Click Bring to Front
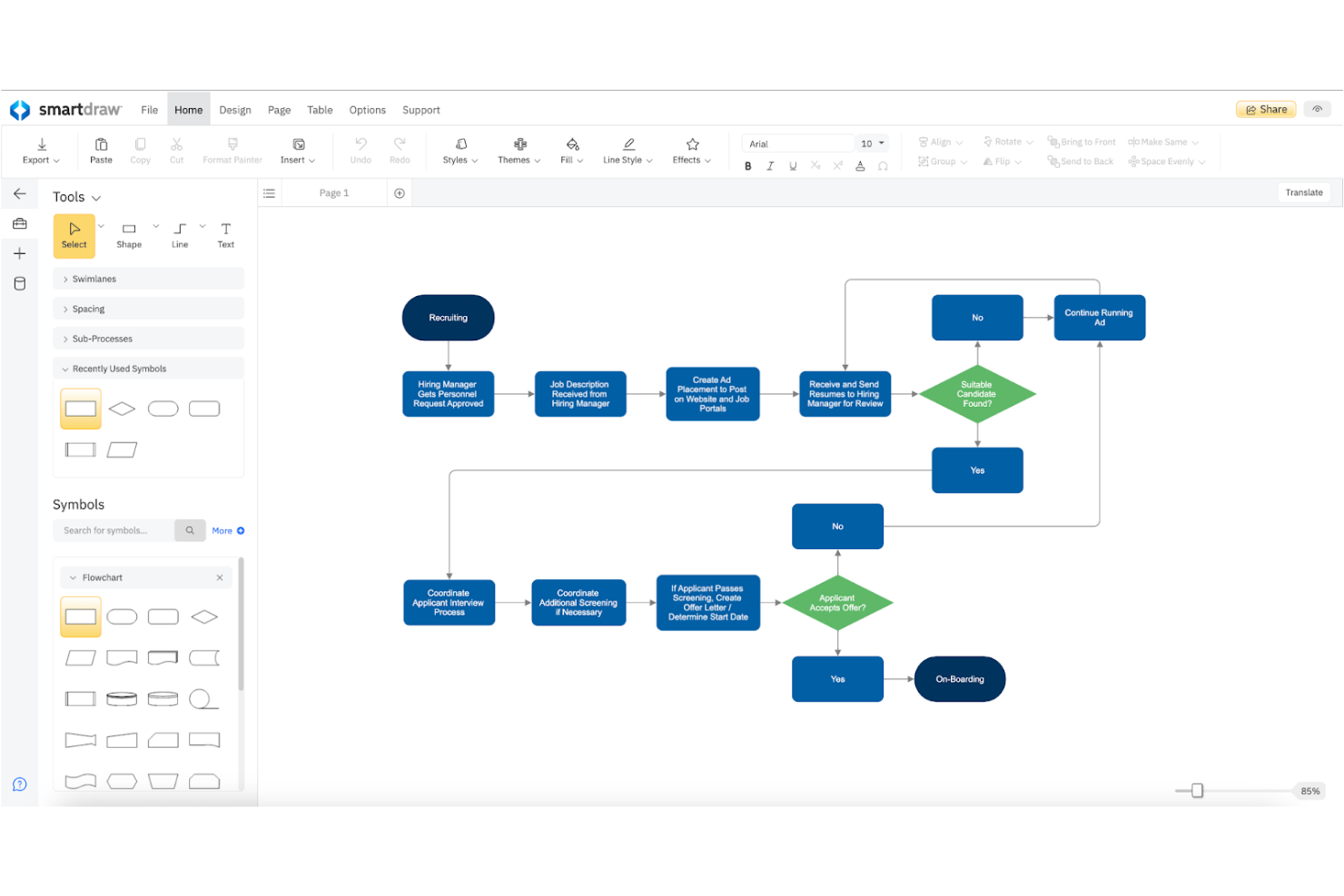 [1082, 142]
